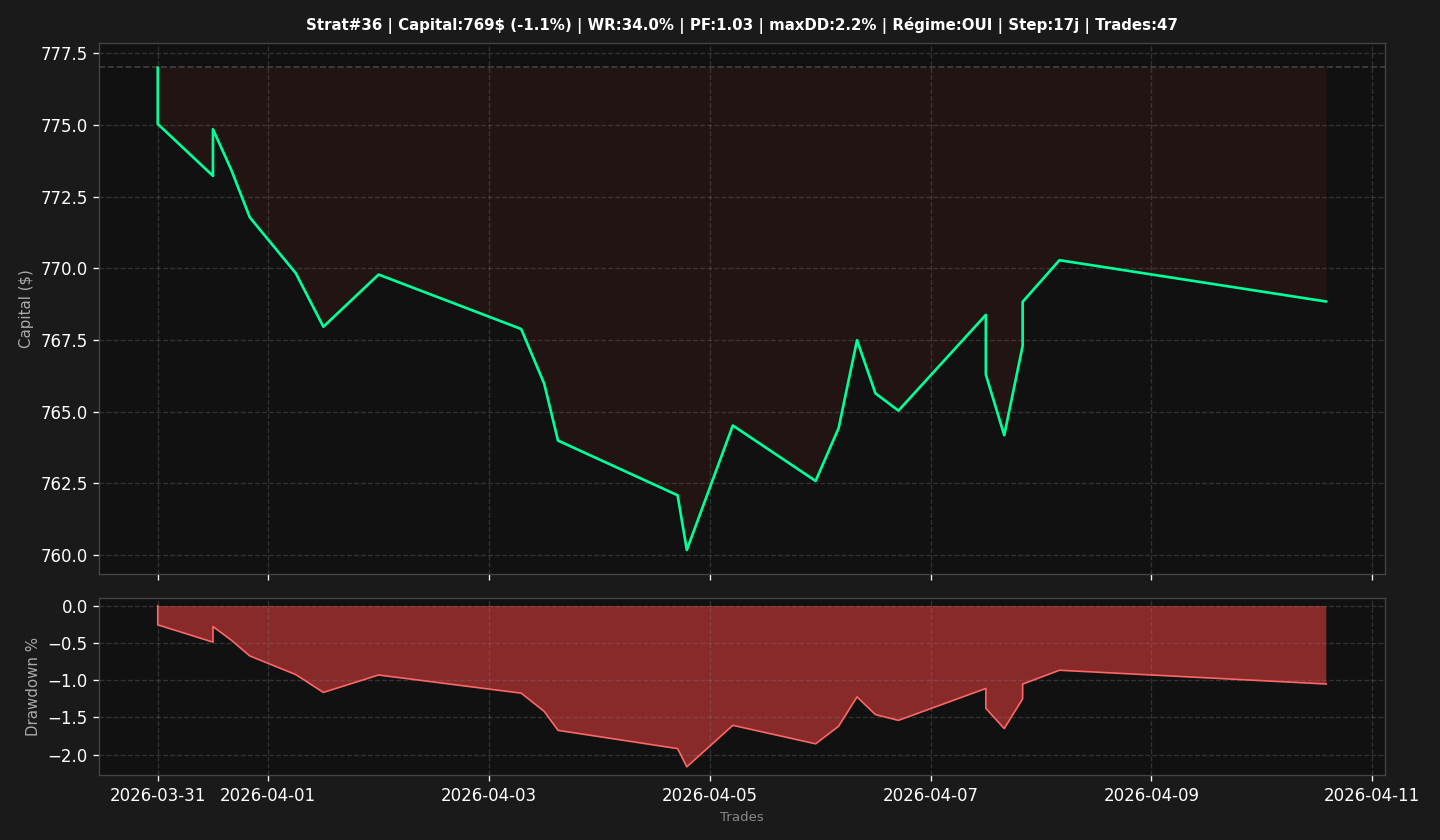Click the -2.0 drawdown axis tick

(66, 755)
